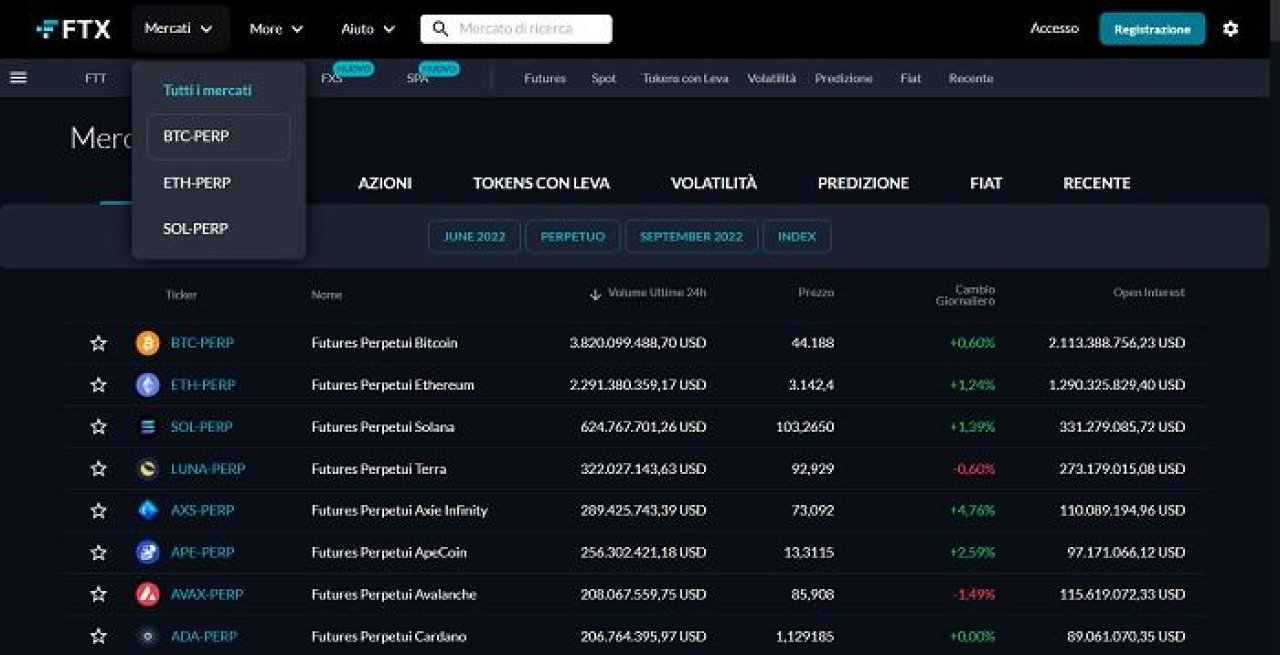Star the LUNA-PERP market
1280x655 pixels.
98,469
